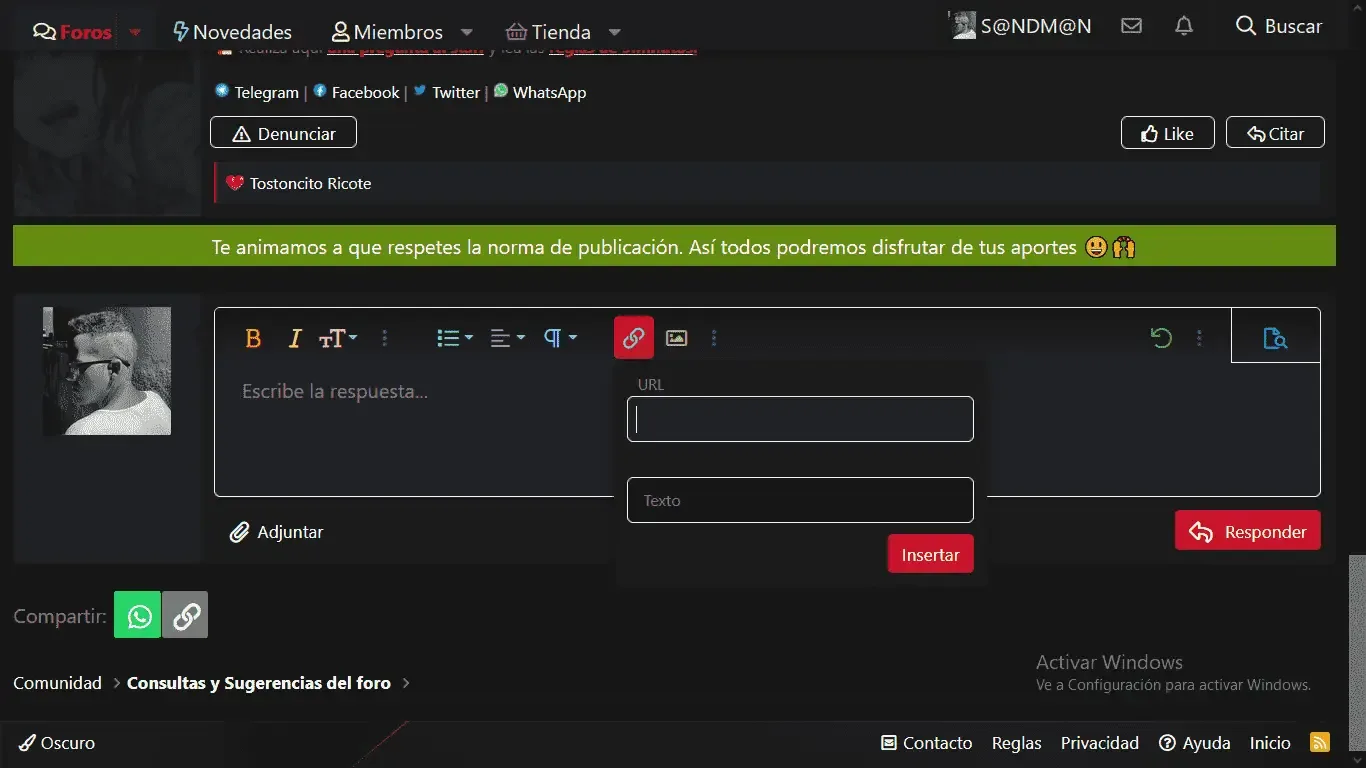
Task: Expand the Foros dropdown arrow
Action: pyautogui.click(x=136, y=32)
